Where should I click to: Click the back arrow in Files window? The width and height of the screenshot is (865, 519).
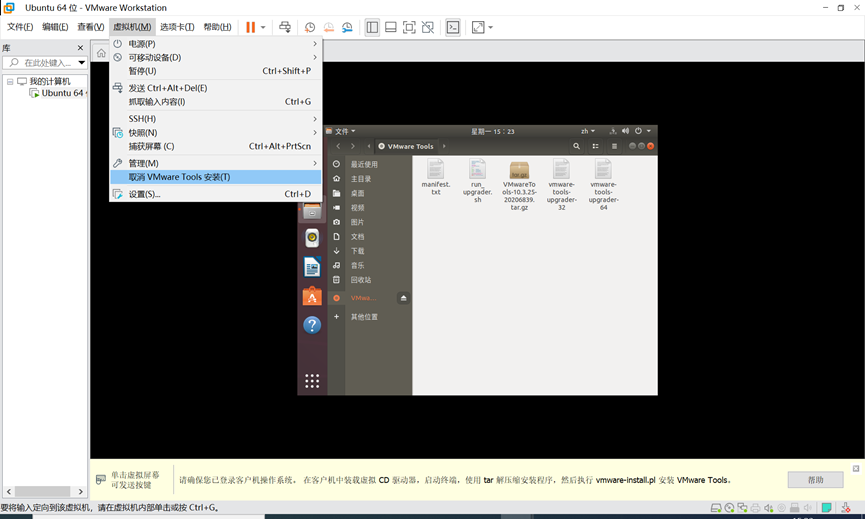tap(338, 146)
